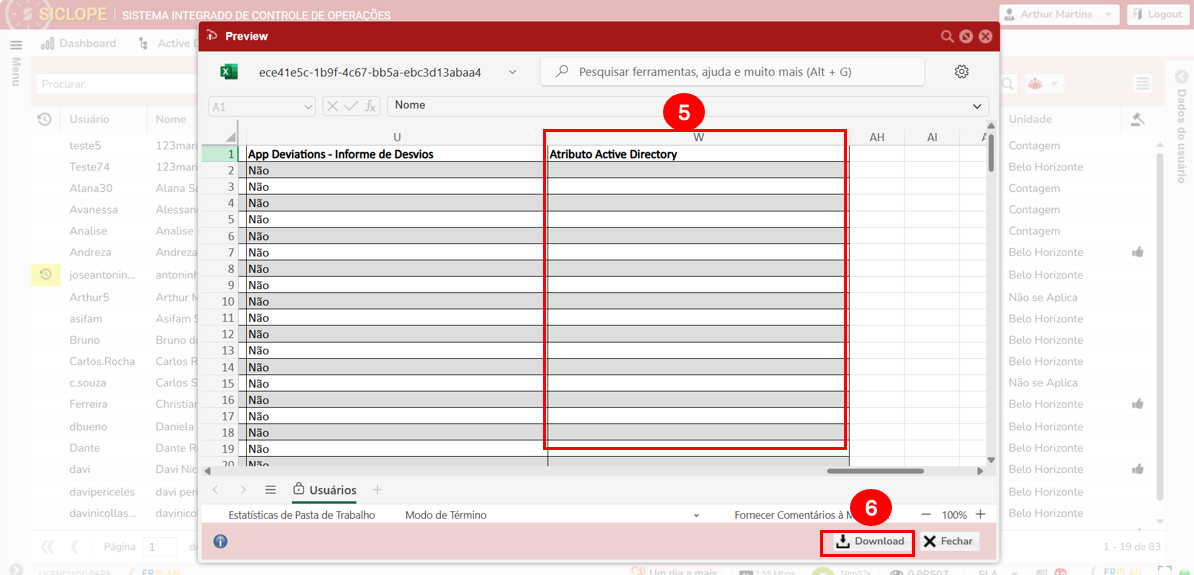Click the select-all corner of the grid
This screenshot has width=1194, height=575.
[230, 137]
